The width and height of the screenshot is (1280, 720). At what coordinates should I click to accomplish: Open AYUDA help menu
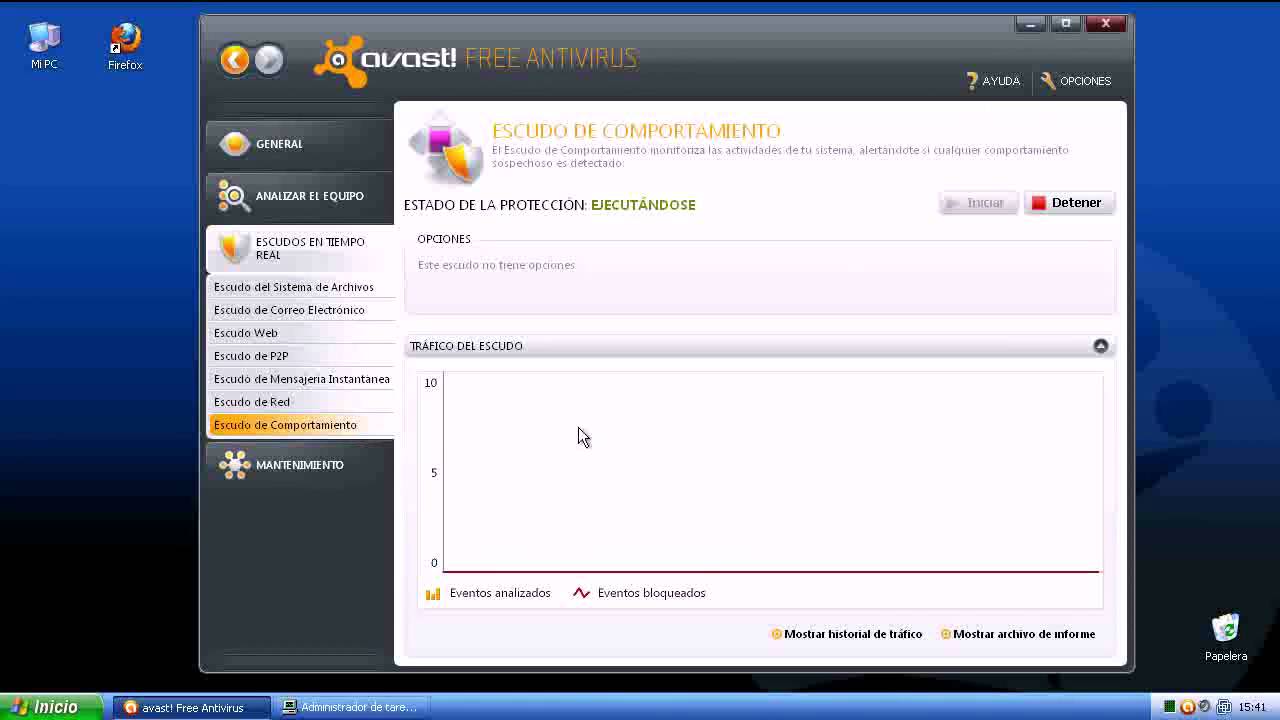(993, 81)
